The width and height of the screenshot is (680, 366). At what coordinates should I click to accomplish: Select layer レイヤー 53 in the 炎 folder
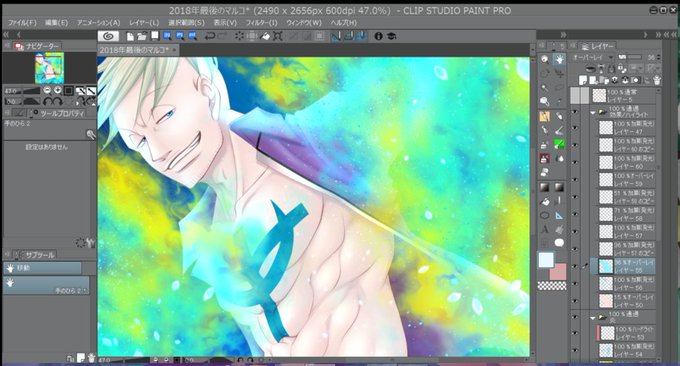tap(627, 333)
